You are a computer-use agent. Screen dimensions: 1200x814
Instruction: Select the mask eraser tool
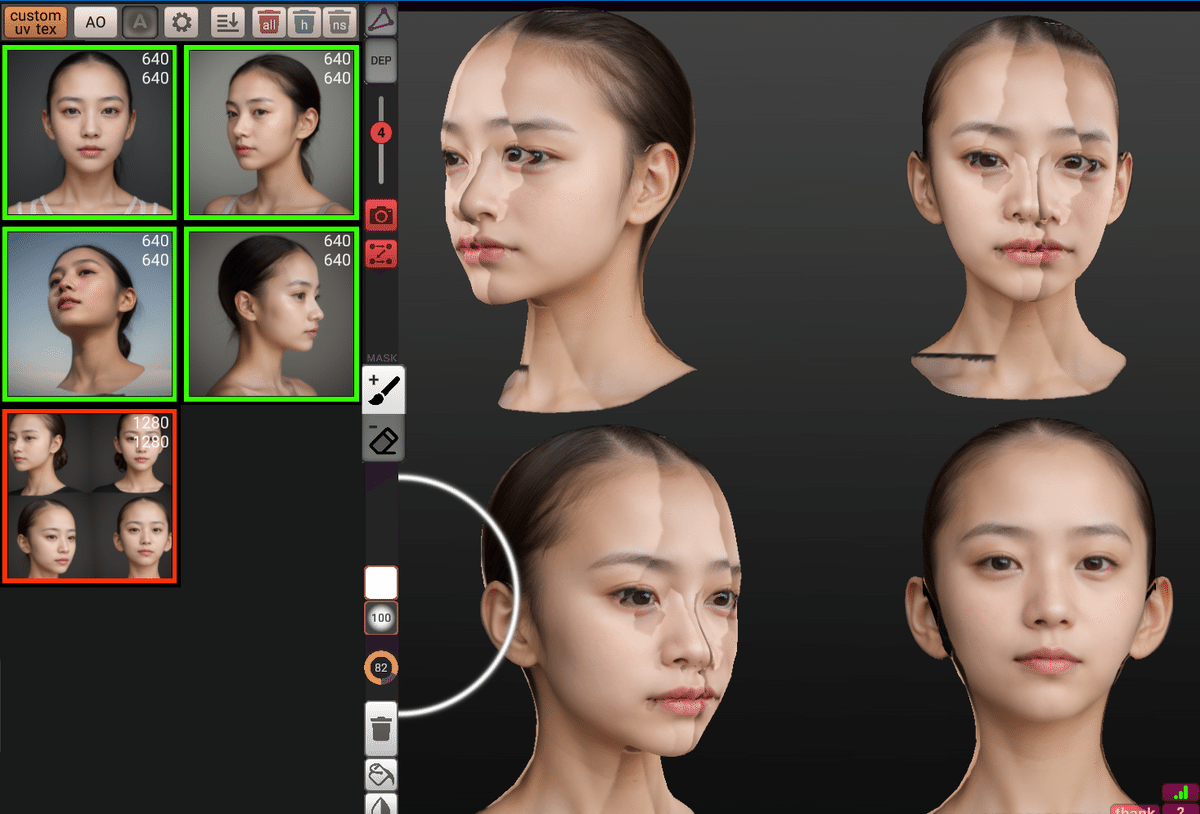(x=381, y=439)
